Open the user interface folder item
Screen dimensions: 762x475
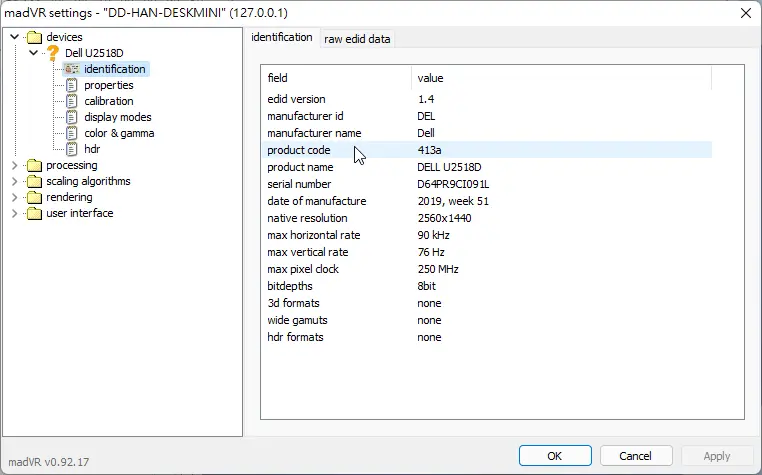point(79,213)
